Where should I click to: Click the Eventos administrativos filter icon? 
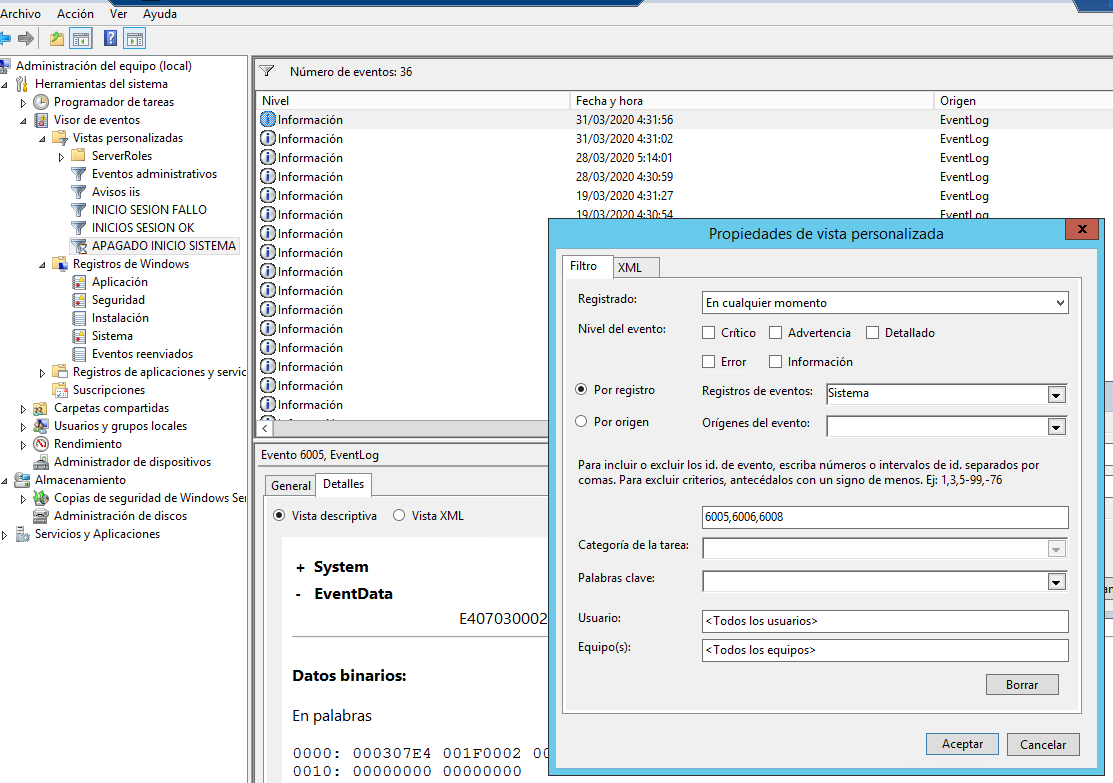pyautogui.click(x=79, y=174)
